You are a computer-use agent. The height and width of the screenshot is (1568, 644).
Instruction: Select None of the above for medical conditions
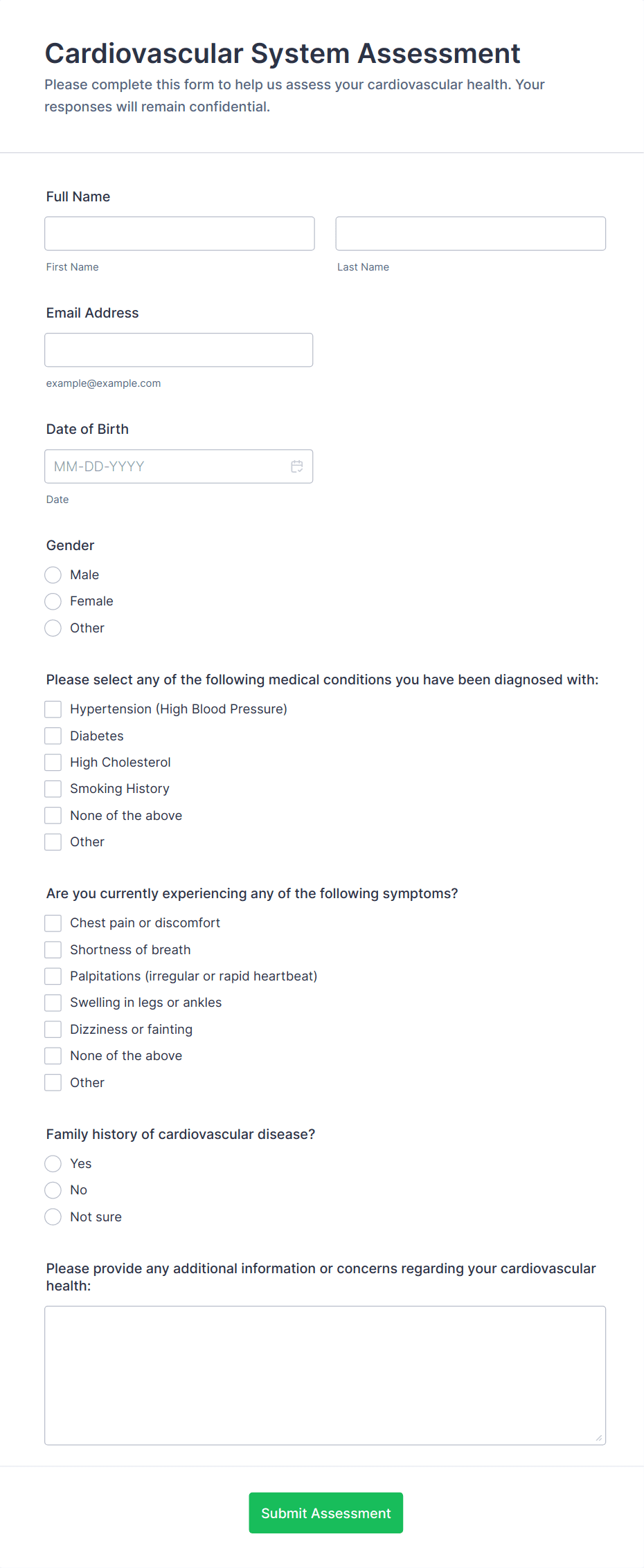(53, 815)
